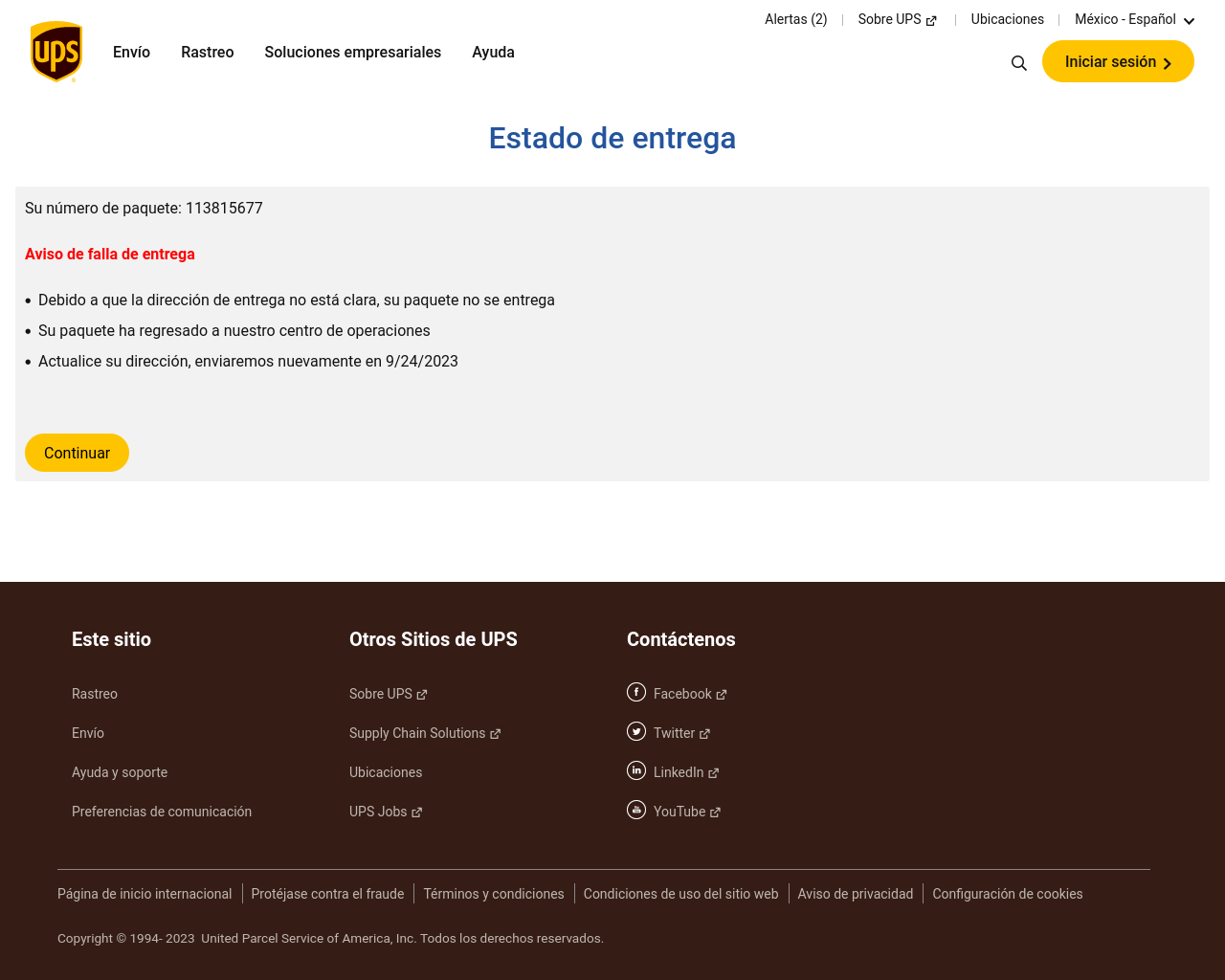Click external-link icon beside footer Sobre UPS
This screenshot has height=980, width=1225.
click(x=422, y=695)
